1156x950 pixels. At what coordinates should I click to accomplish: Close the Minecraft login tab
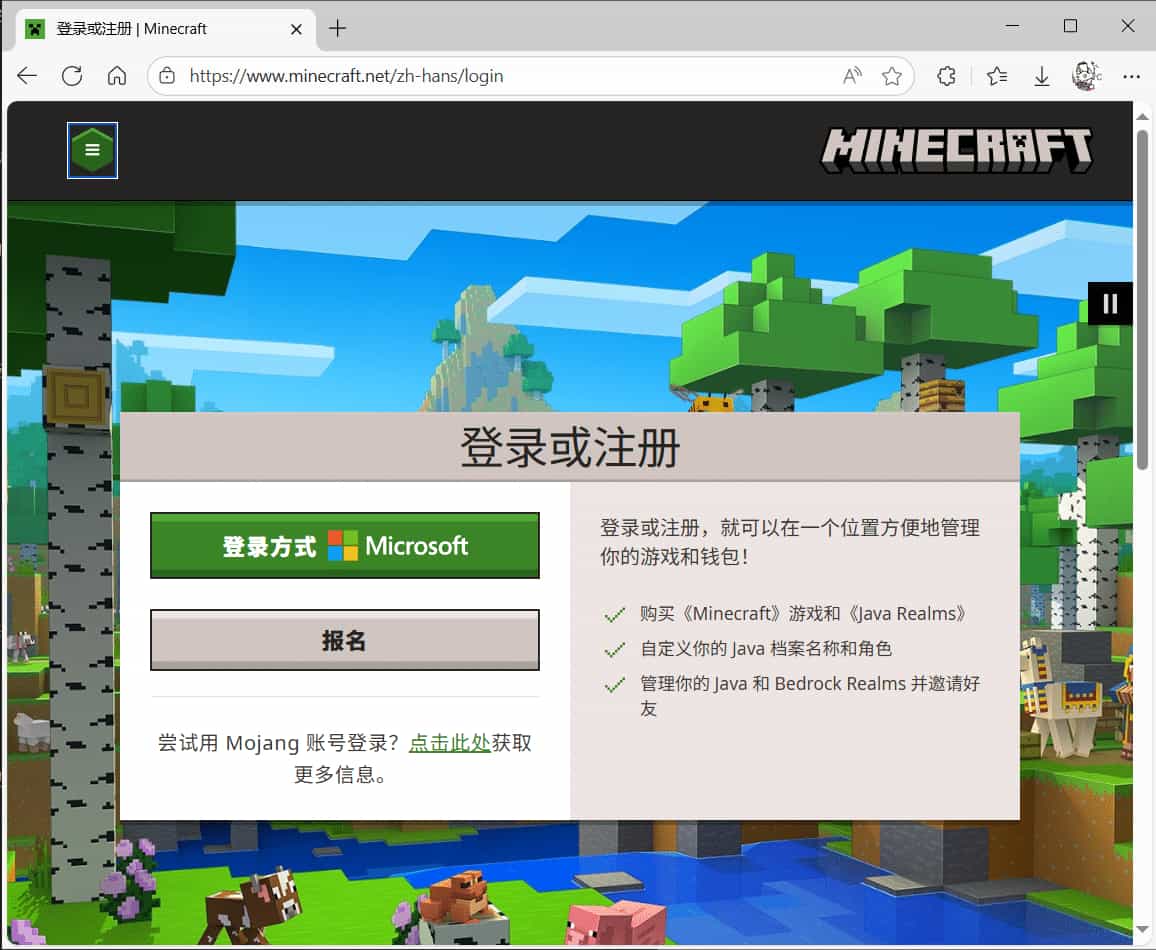[x=296, y=29]
